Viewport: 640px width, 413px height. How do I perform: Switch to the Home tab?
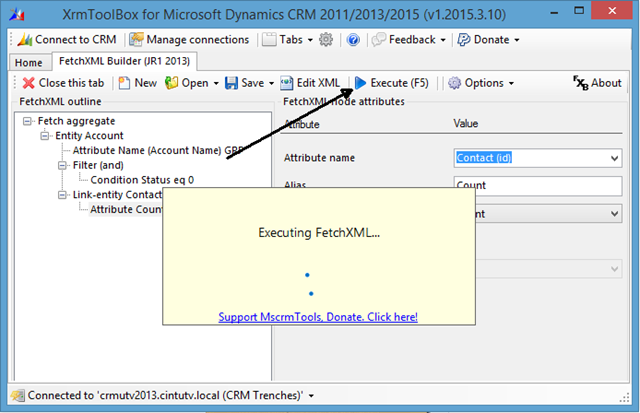click(x=29, y=62)
